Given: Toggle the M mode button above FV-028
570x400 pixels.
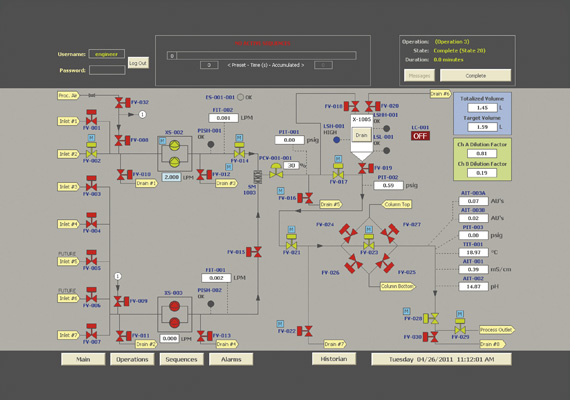Looking at the screenshot, I should [x=406, y=311].
